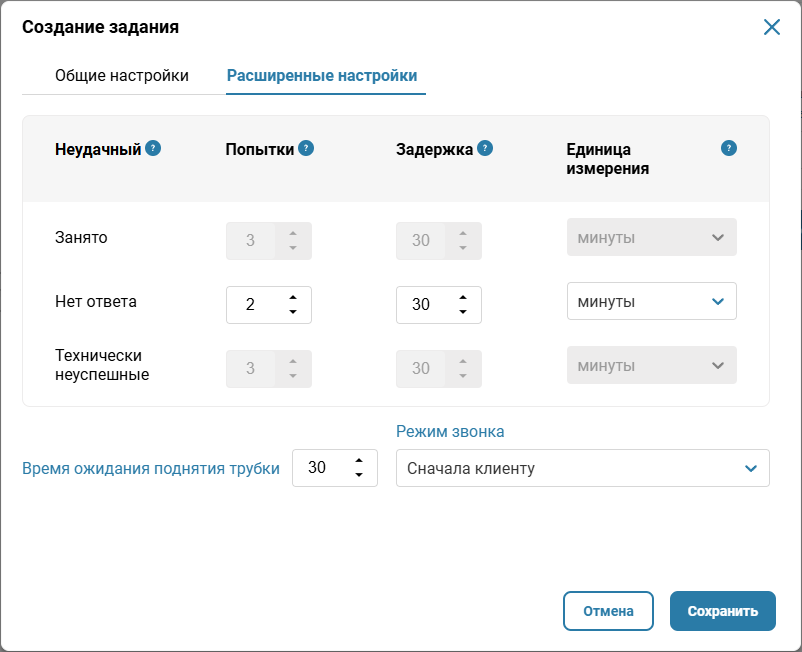Close the Создание задания dialog
This screenshot has height=652, width=802.
[772, 27]
